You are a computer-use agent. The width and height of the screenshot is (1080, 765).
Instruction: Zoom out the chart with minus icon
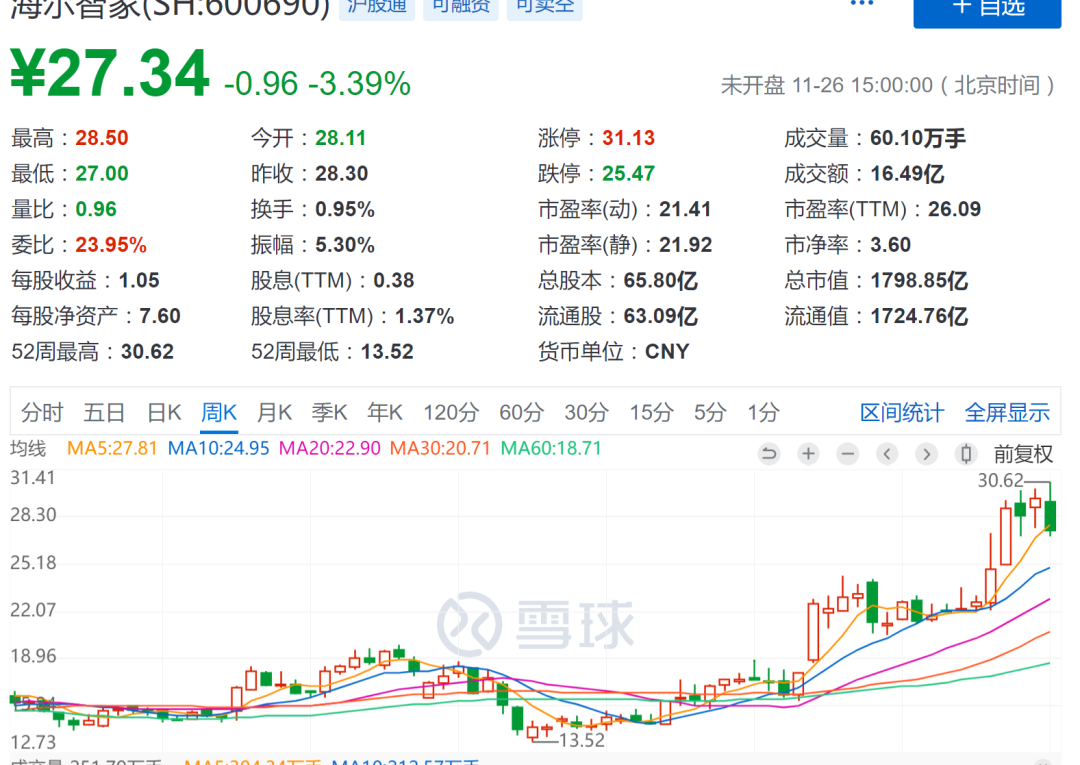[x=848, y=454]
